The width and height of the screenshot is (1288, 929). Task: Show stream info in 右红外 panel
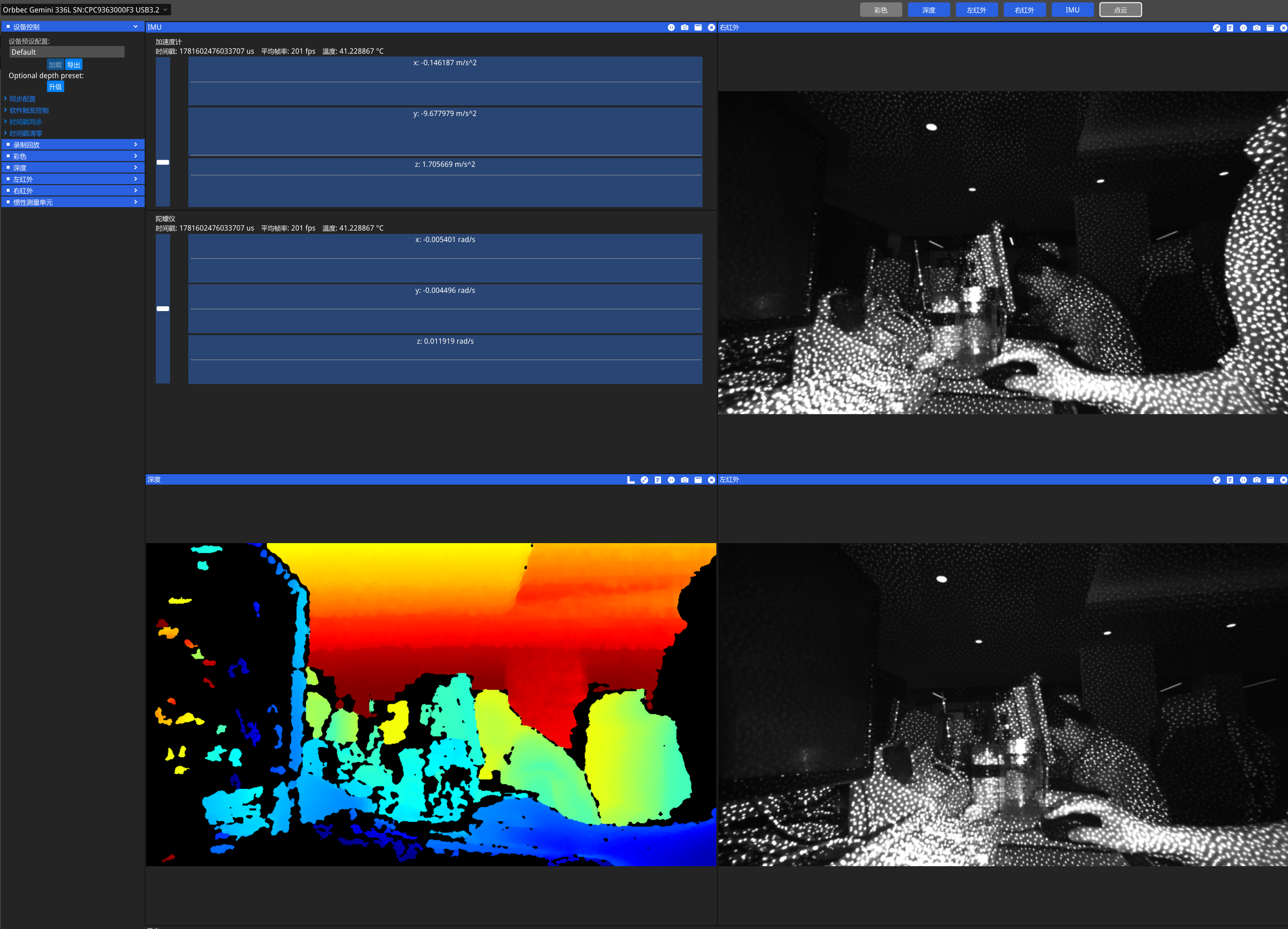(x=1230, y=28)
